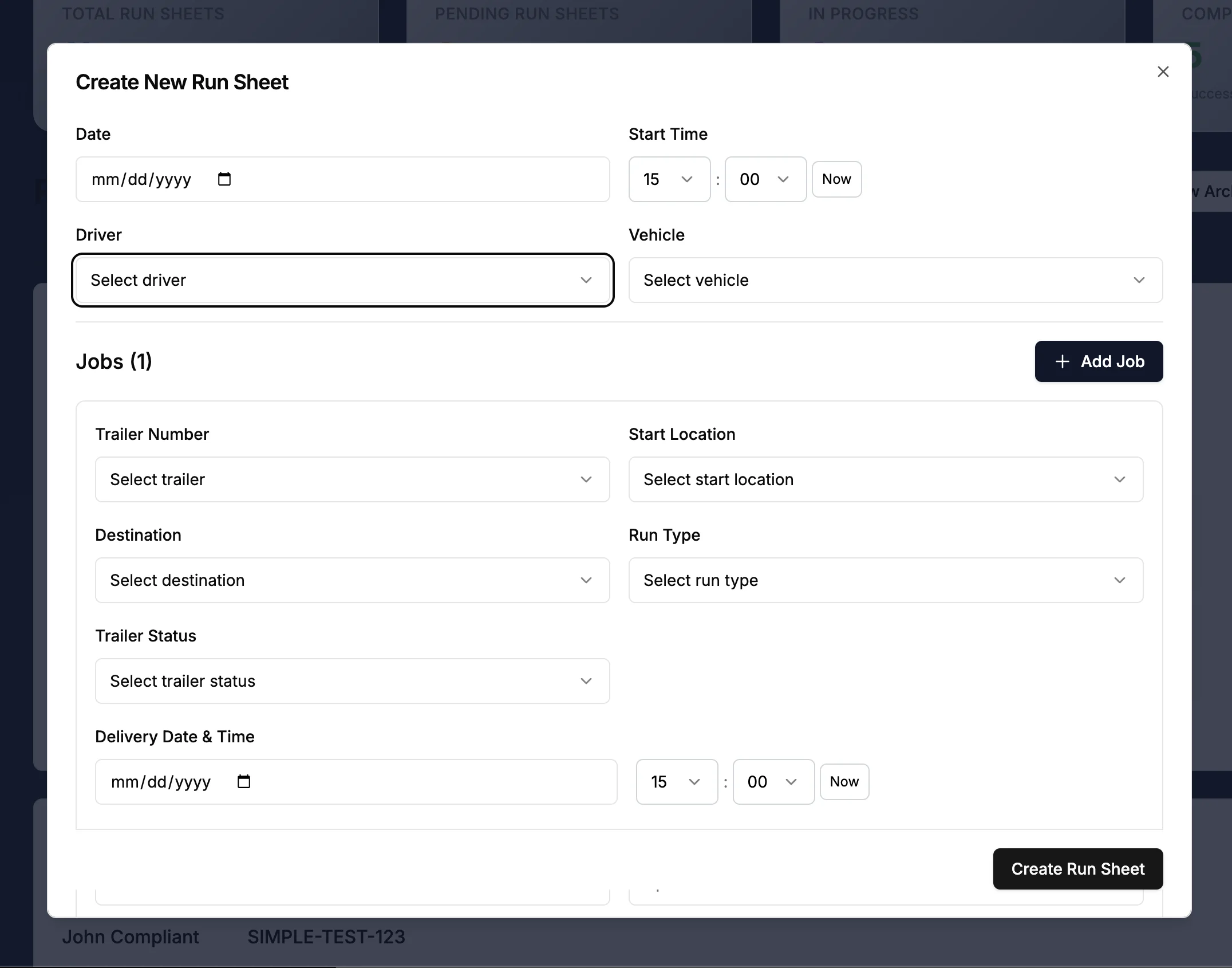Close the Create New Run Sheet dialog

click(x=1163, y=72)
